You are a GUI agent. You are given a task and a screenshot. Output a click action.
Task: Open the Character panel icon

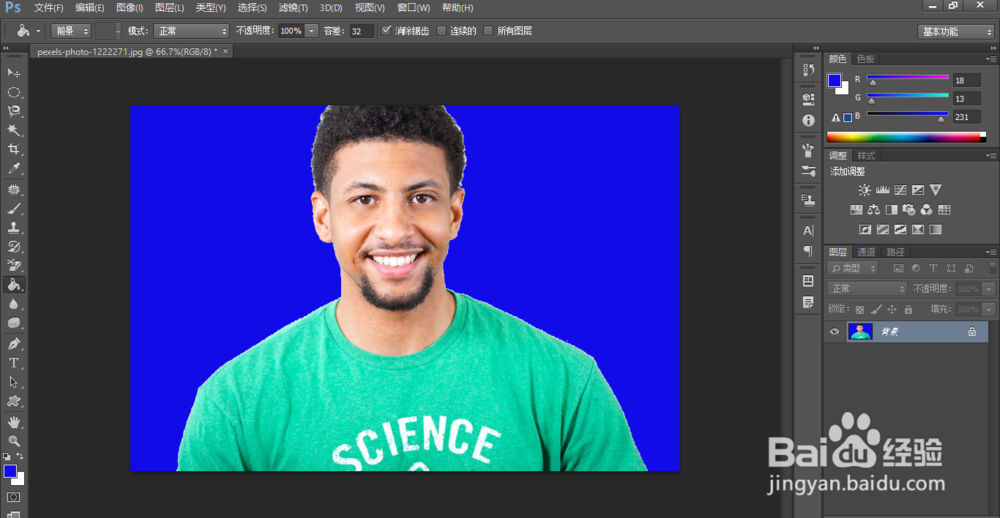coord(808,231)
